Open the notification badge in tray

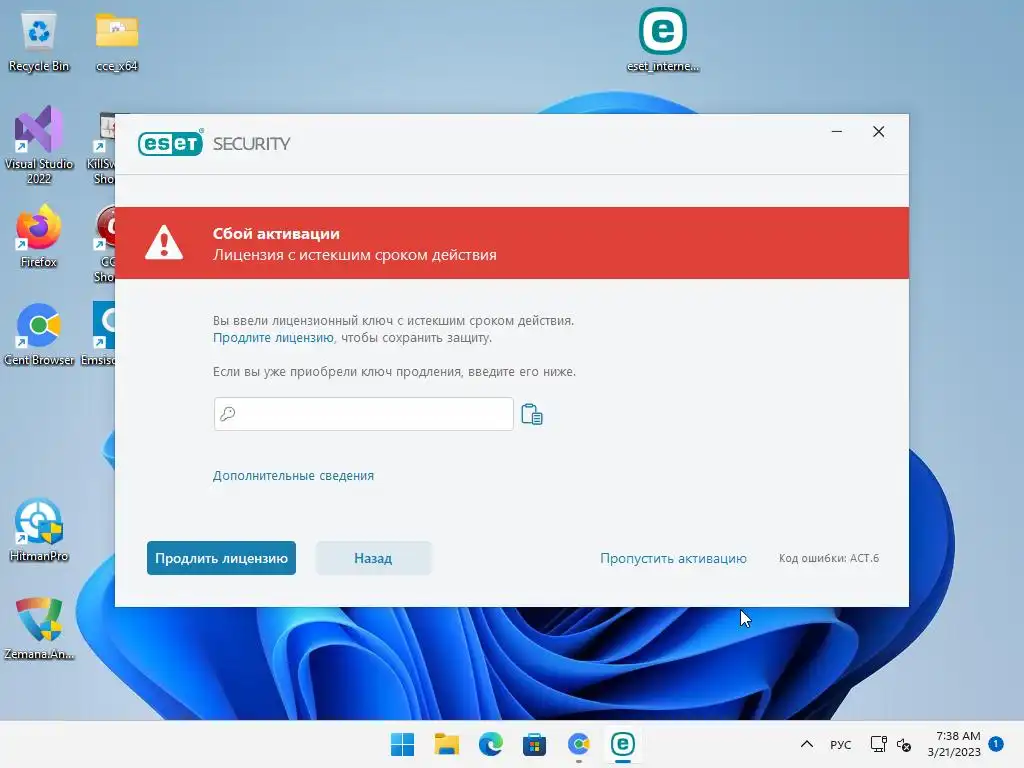996,744
